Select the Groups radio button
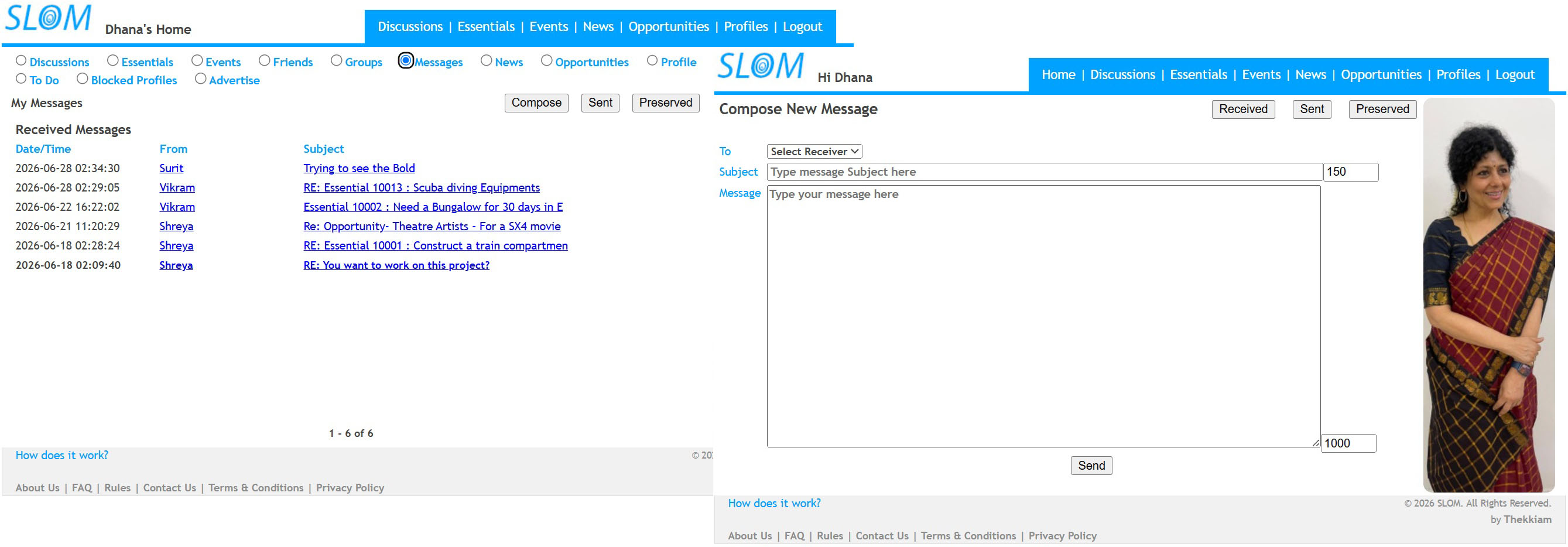 [x=337, y=61]
